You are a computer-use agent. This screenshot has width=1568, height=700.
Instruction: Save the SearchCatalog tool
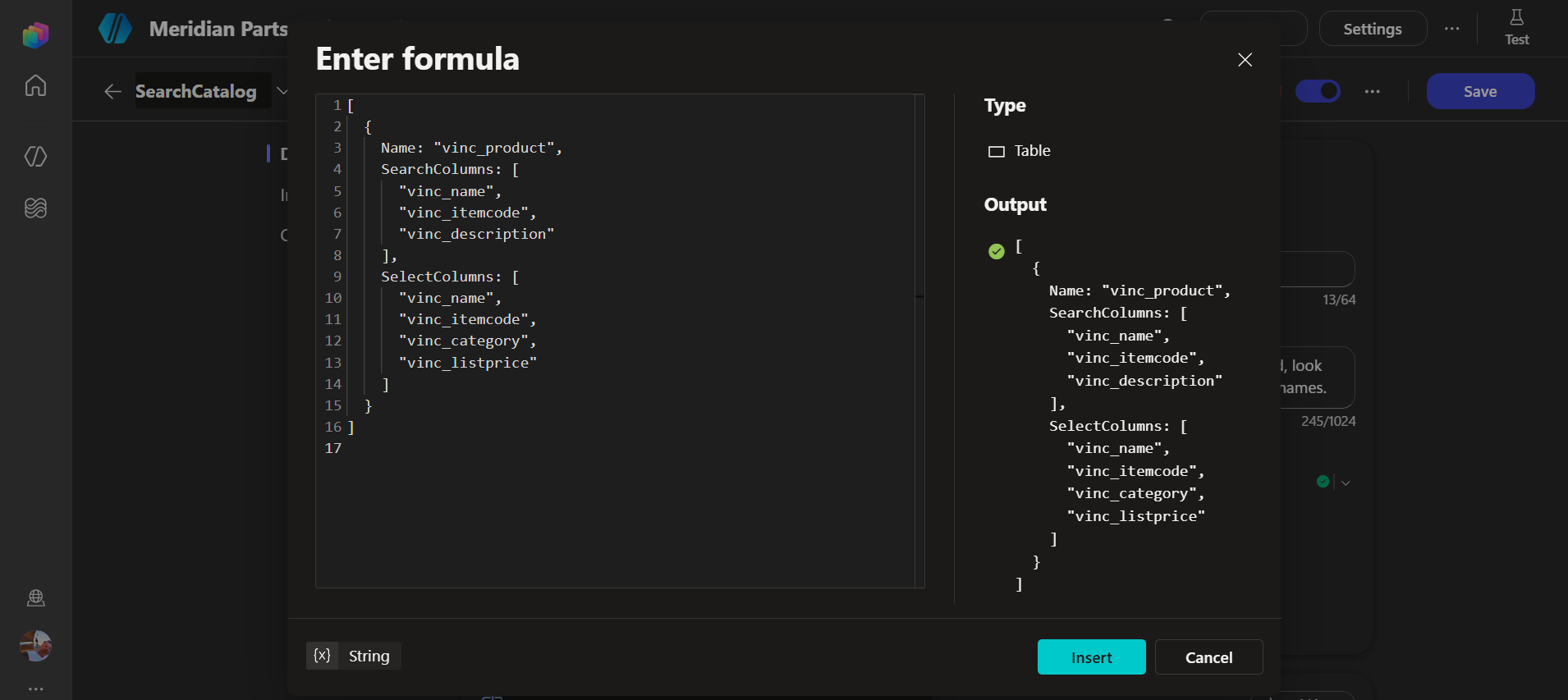tap(1480, 91)
